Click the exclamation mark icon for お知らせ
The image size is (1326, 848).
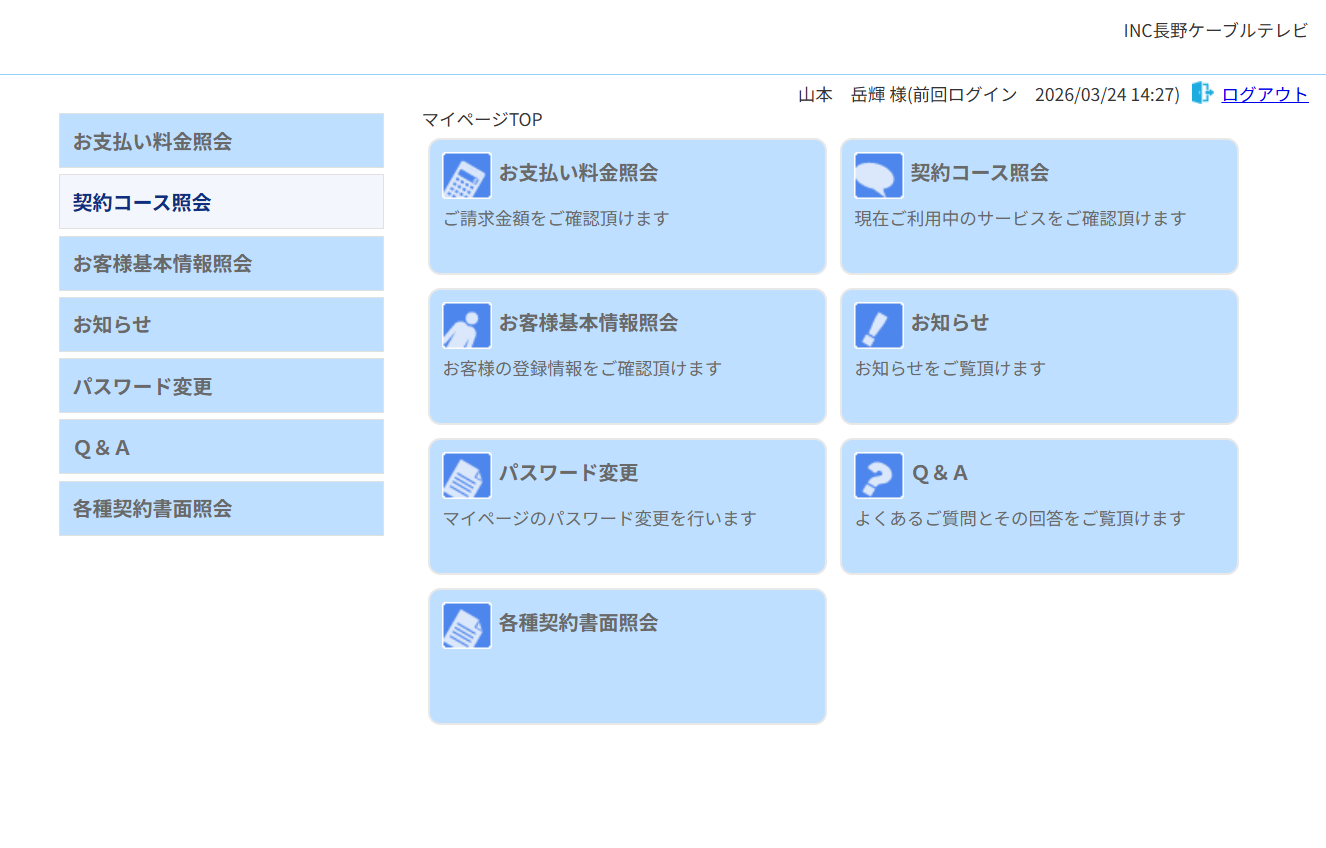click(x=878, y=326)
